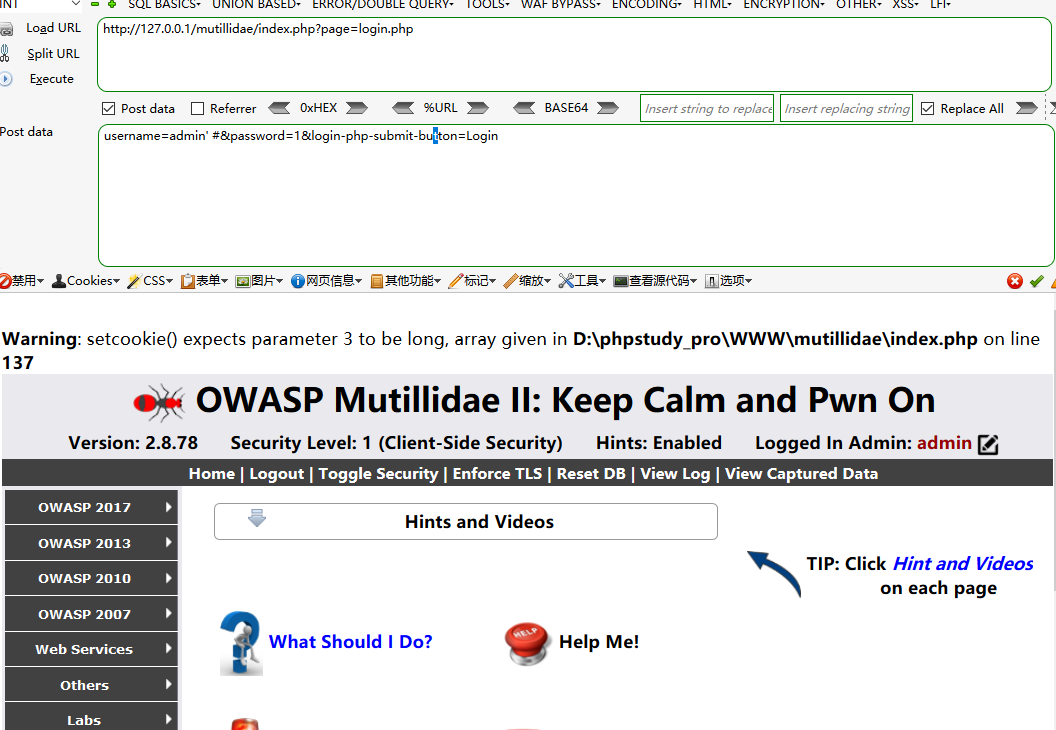Click the Mutillidae ant logo
Viewport: 1056px width, 730px height.
tap(159, 402)
